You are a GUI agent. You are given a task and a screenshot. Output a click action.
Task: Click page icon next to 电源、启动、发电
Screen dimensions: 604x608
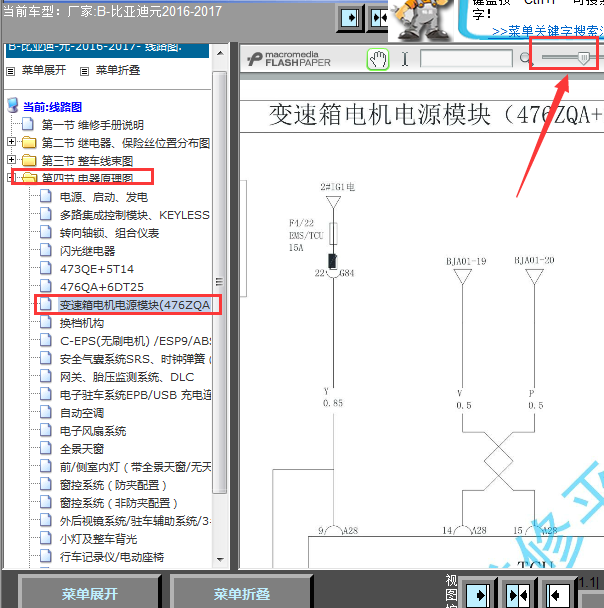pos(46,196)
